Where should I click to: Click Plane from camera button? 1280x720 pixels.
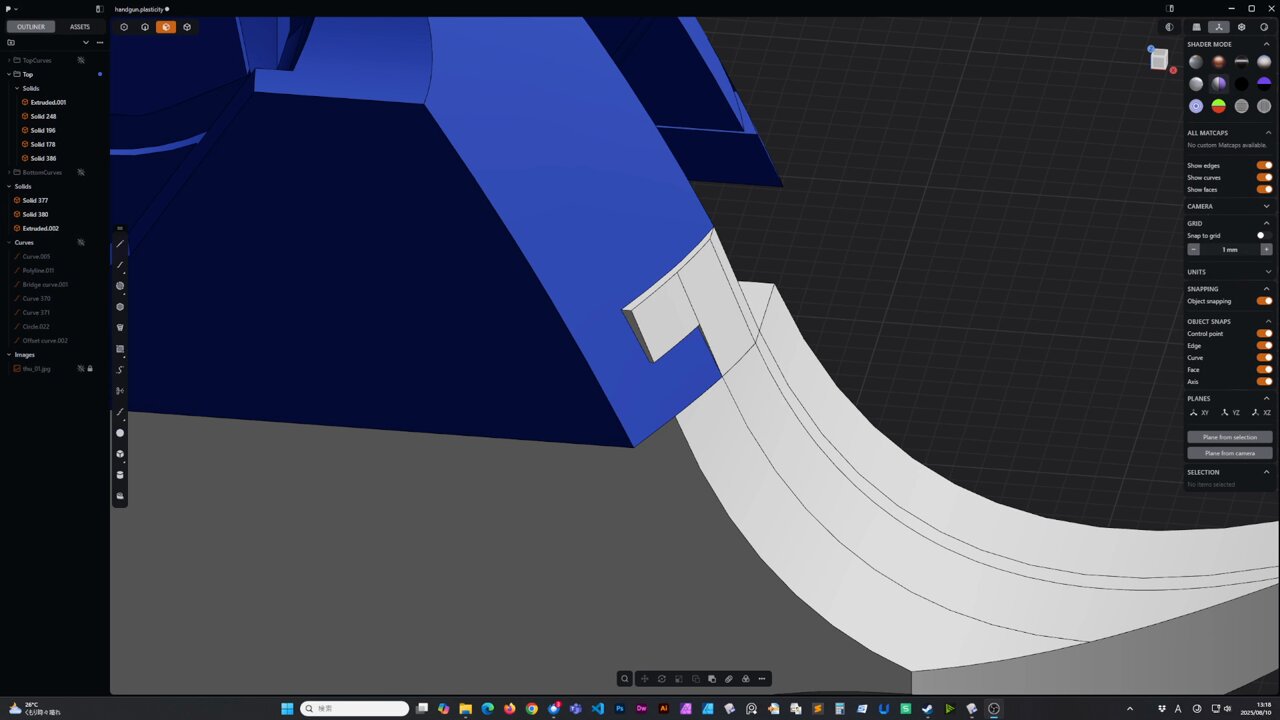point(1230,453)
